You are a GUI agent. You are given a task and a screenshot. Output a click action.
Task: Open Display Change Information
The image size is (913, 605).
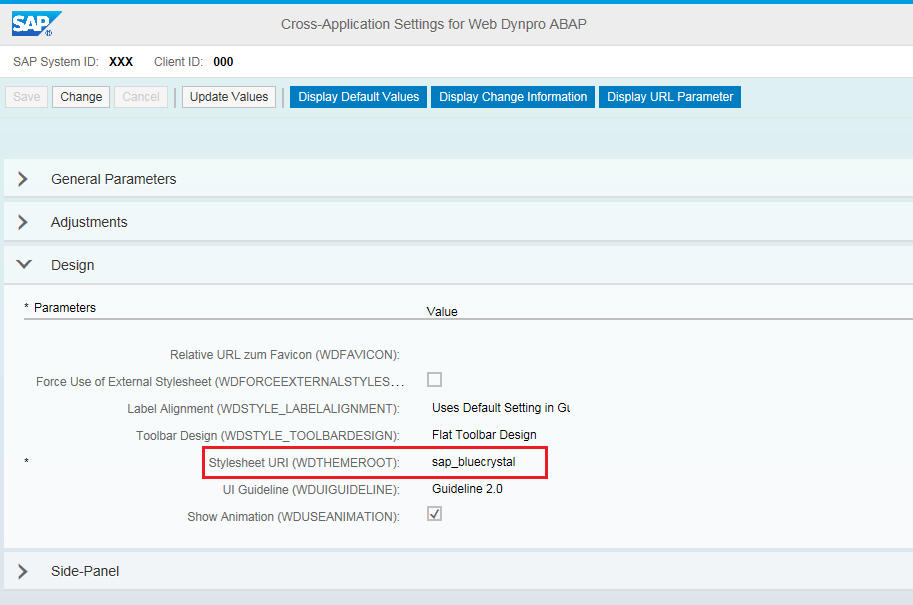tap(513, 97)
